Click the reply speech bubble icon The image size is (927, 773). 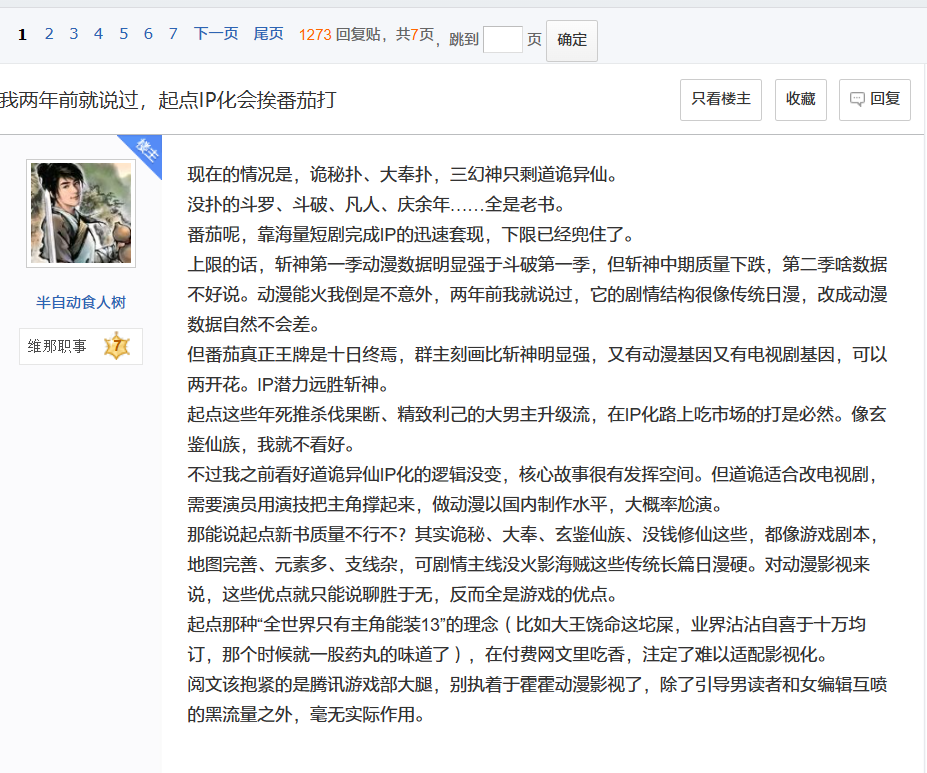857,99
